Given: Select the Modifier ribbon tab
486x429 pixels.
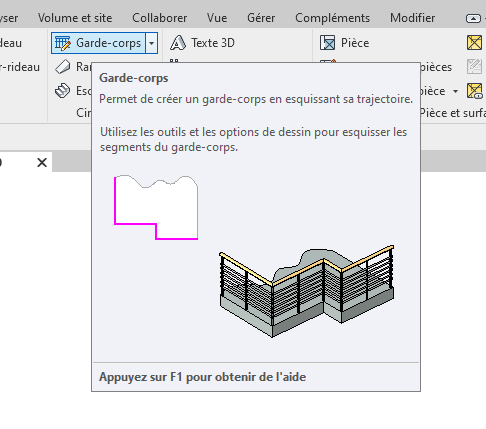Looking at the screenshot, I should coord(412,18).
